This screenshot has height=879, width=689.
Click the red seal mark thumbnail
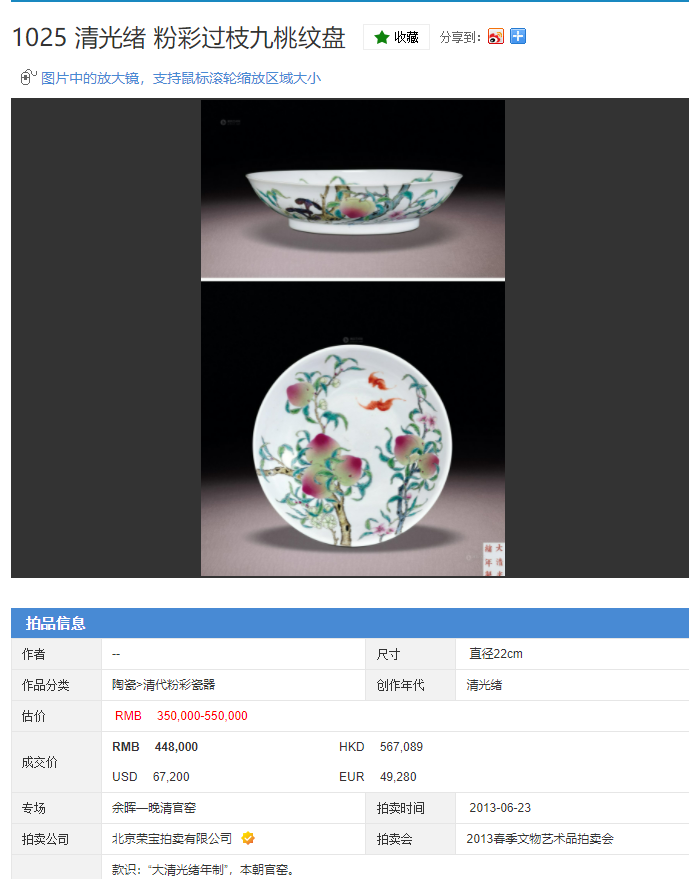pos(493,559)
